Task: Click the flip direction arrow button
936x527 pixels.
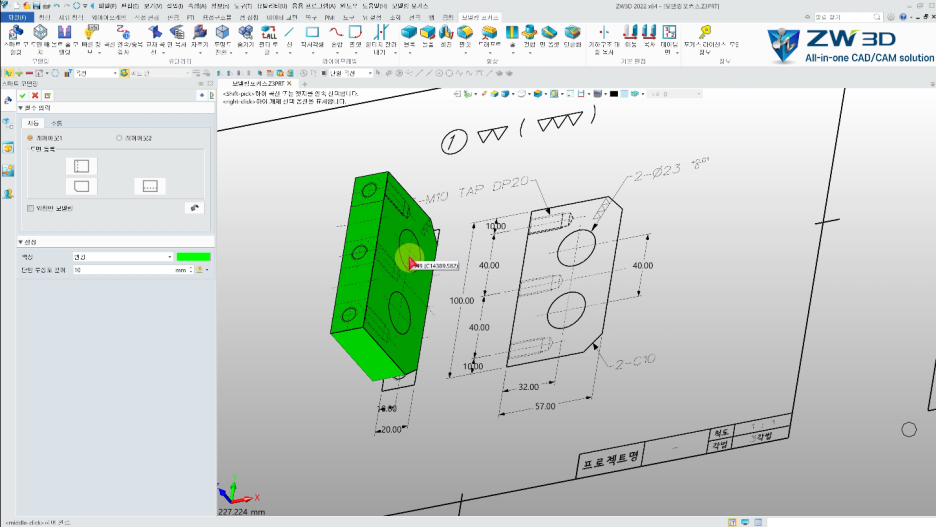Action: [x=195, y=208]
